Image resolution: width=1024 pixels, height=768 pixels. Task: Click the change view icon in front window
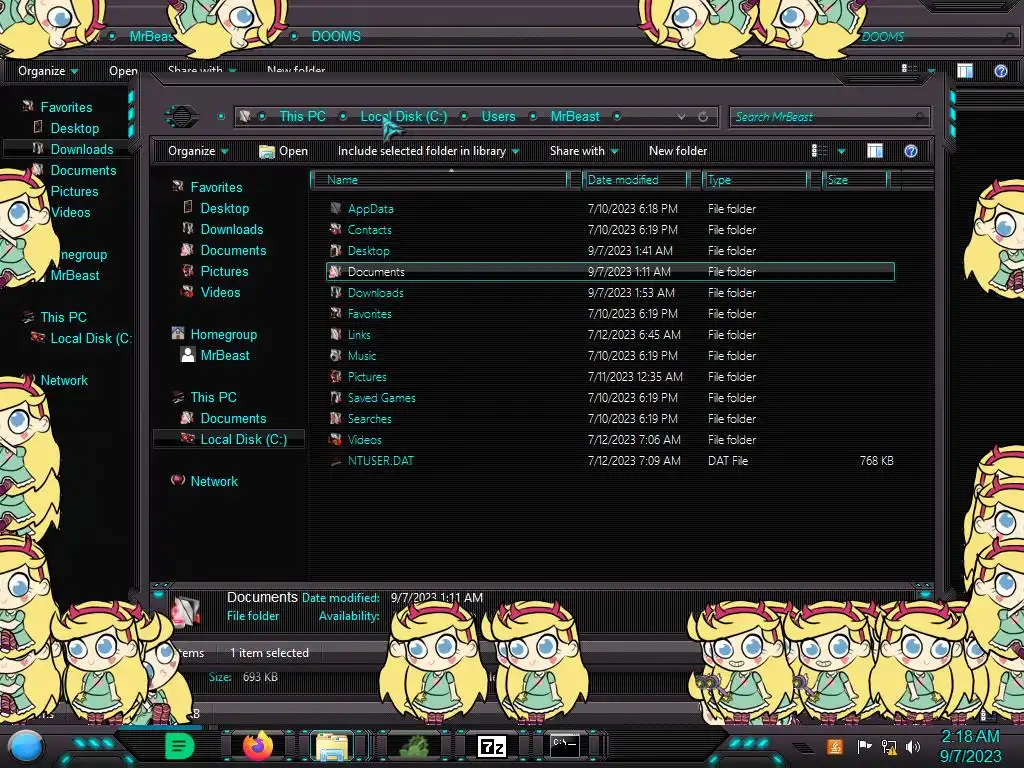coord(819,152)
